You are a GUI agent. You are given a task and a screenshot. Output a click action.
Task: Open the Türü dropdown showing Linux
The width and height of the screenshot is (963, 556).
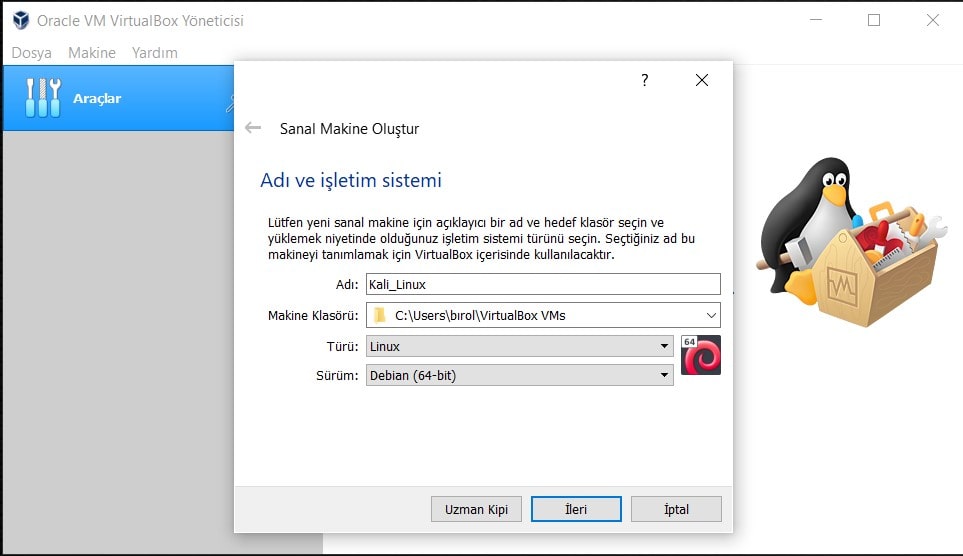(x=520, y=346)
